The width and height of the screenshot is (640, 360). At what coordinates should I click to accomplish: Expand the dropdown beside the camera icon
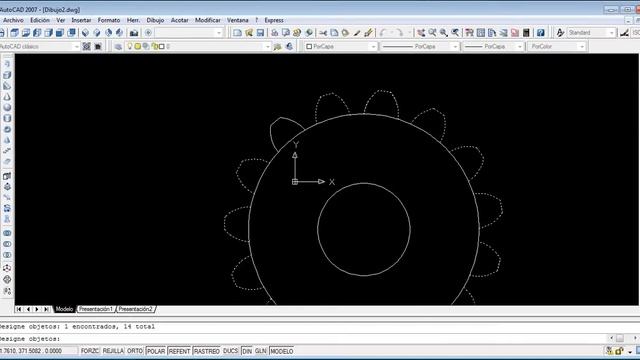pos(219,33)
